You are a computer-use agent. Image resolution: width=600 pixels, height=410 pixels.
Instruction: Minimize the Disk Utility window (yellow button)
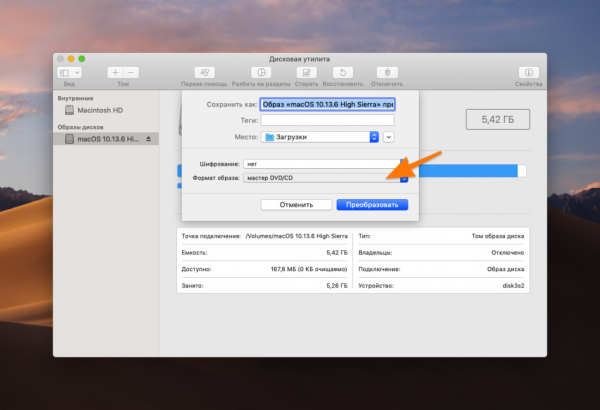tap(71, 59)
